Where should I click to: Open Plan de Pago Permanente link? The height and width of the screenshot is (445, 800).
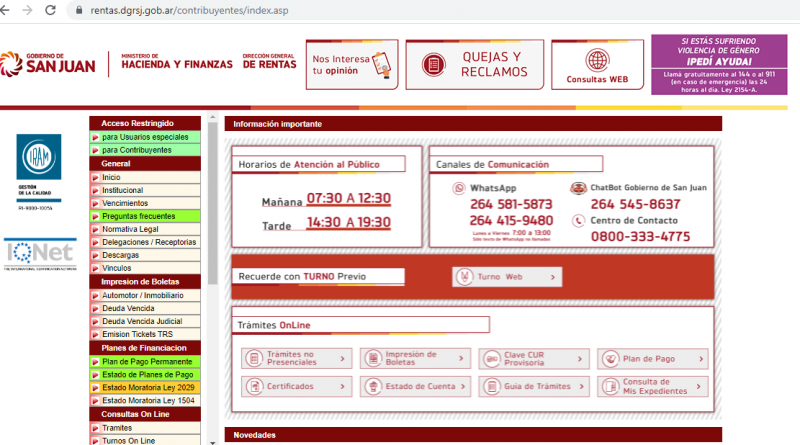click(x=148, y=361)
